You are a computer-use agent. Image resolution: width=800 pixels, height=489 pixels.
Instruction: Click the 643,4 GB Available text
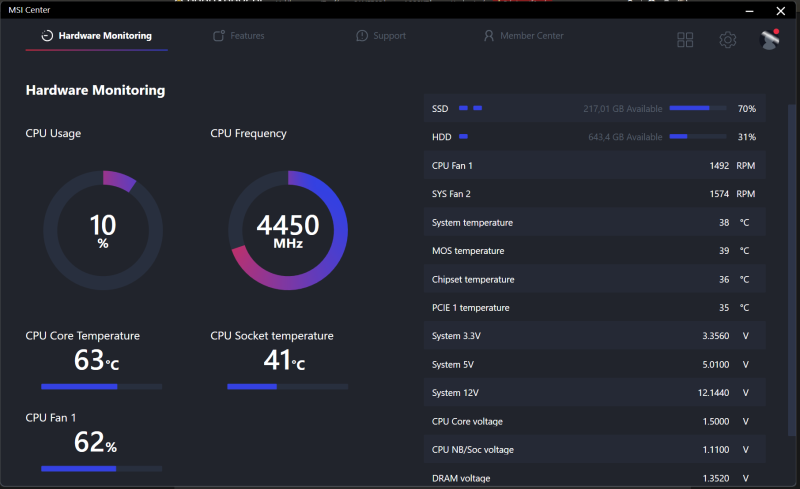click(x=625, y=137)
